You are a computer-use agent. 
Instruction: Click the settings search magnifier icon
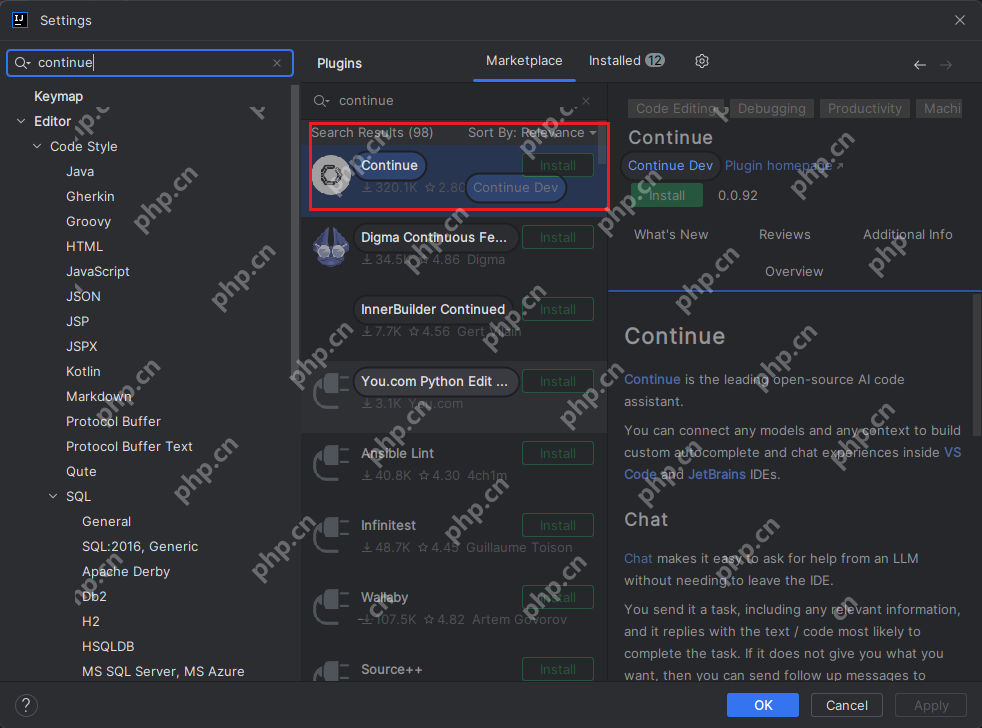(22, 63)
